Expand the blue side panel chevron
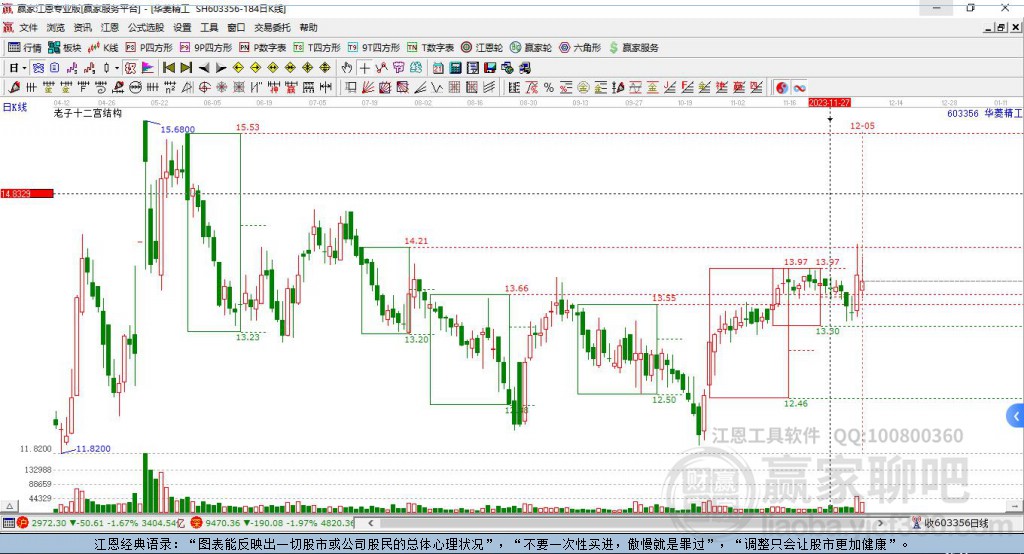The height and width of the screenshot is (554, 1024). tap(1016, 416)
